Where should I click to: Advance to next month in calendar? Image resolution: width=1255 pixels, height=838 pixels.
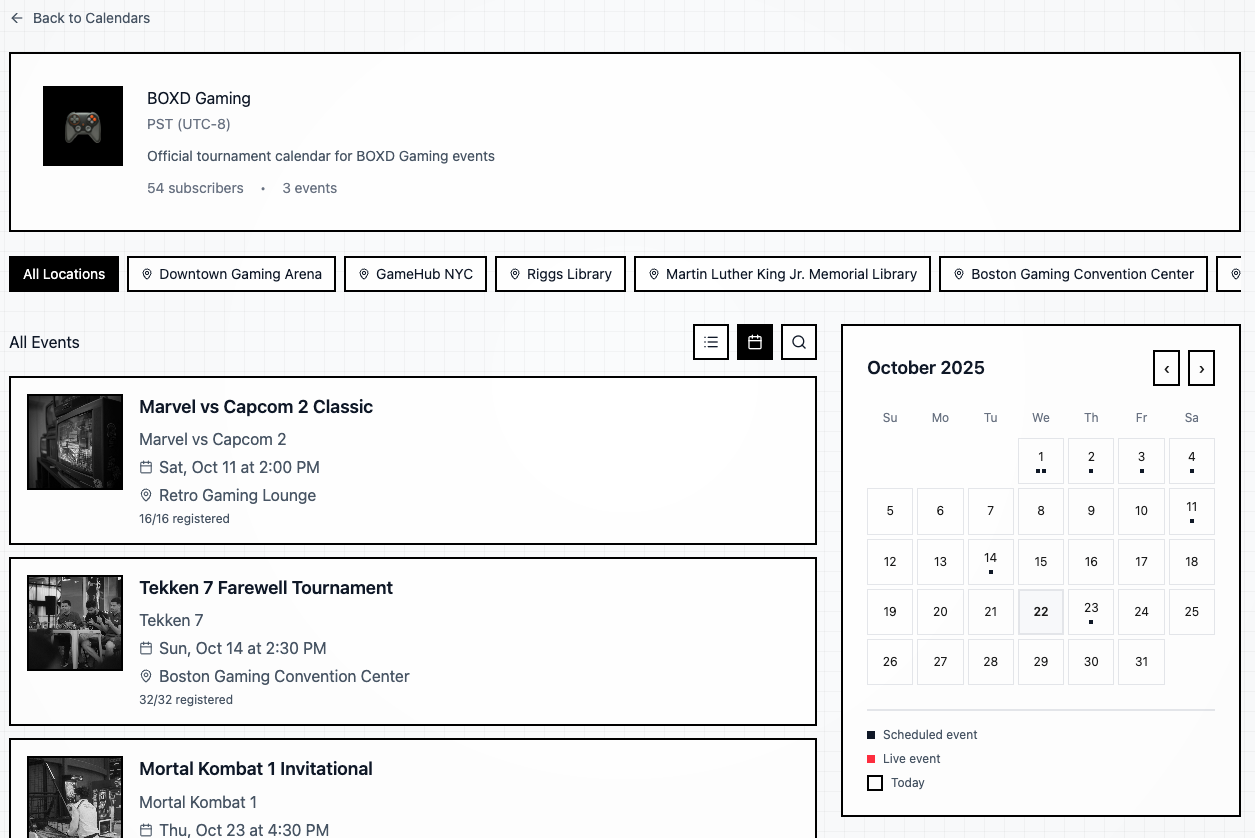click(1201, 368)
